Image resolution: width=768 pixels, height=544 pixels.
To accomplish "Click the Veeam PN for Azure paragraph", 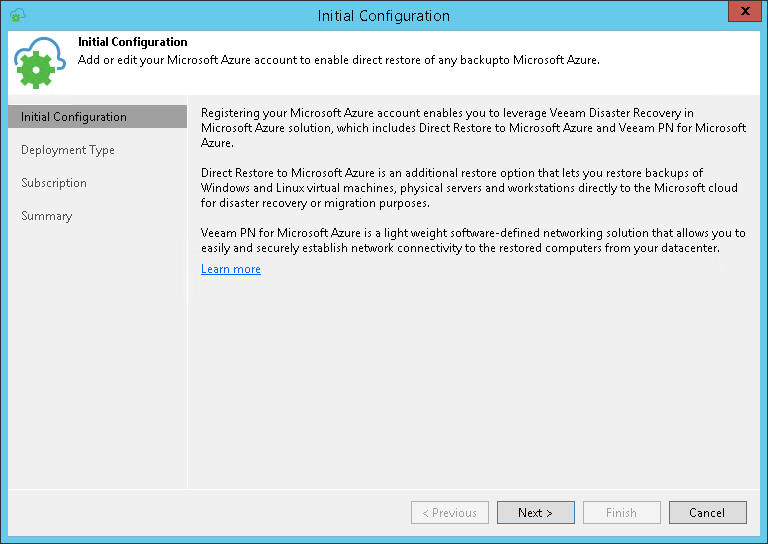I will click(x=473, y=240).
